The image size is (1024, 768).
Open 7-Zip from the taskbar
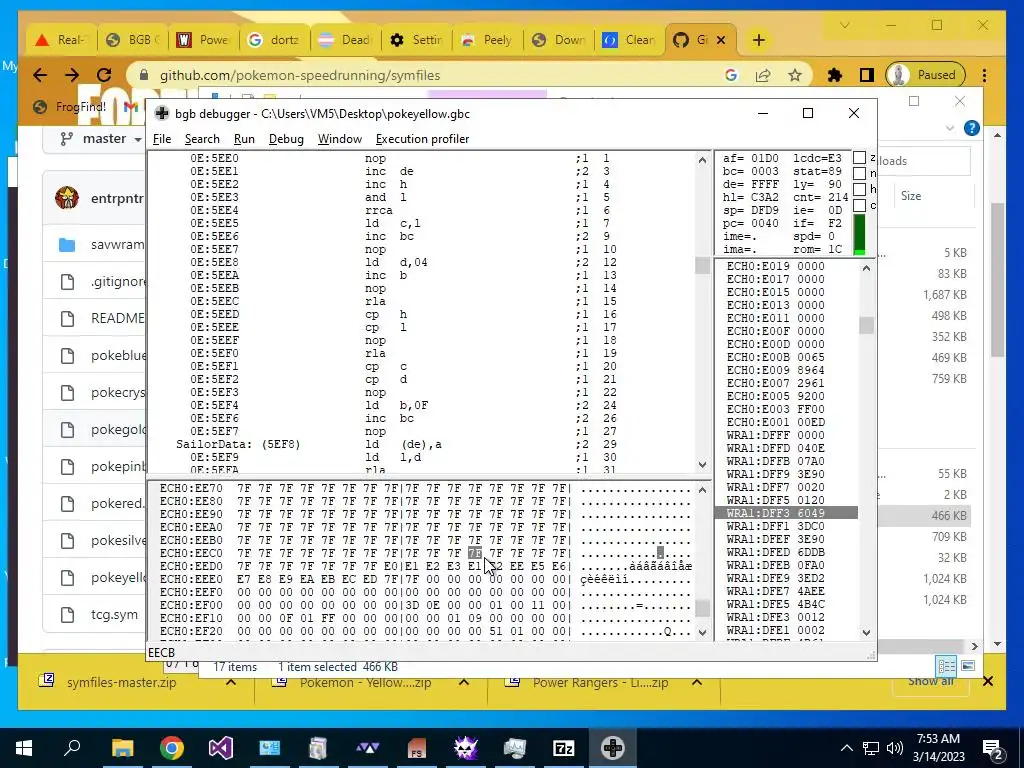(x=564, y=748)
